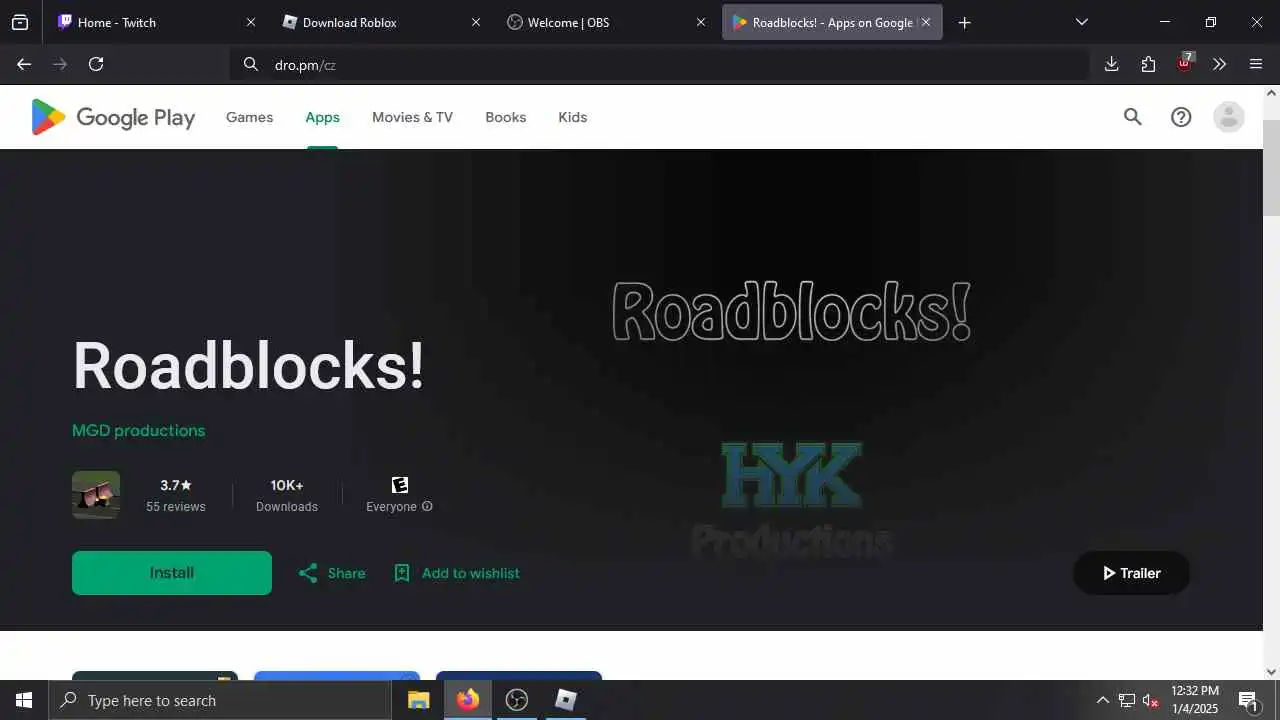Viewport: 1280px width, 720px height.
Task: Open OBS Studio from taskbar
Action: pyautogui.click(x=516, y=700)
